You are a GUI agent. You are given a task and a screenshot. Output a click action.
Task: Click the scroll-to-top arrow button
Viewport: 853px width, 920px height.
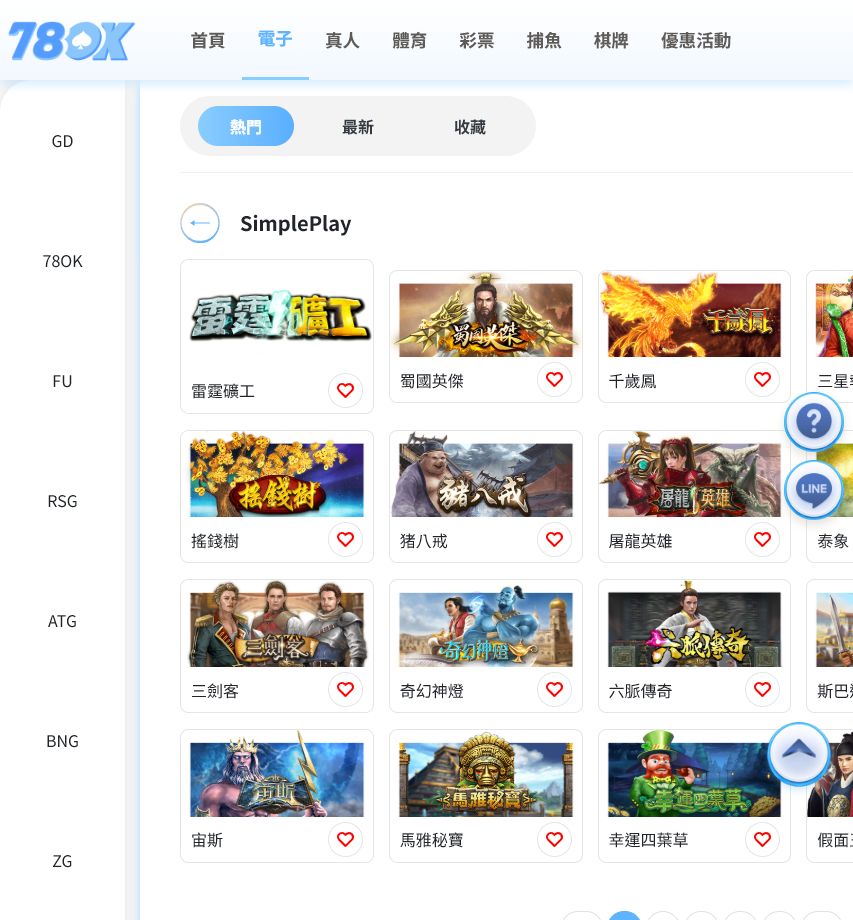[798, 753]
